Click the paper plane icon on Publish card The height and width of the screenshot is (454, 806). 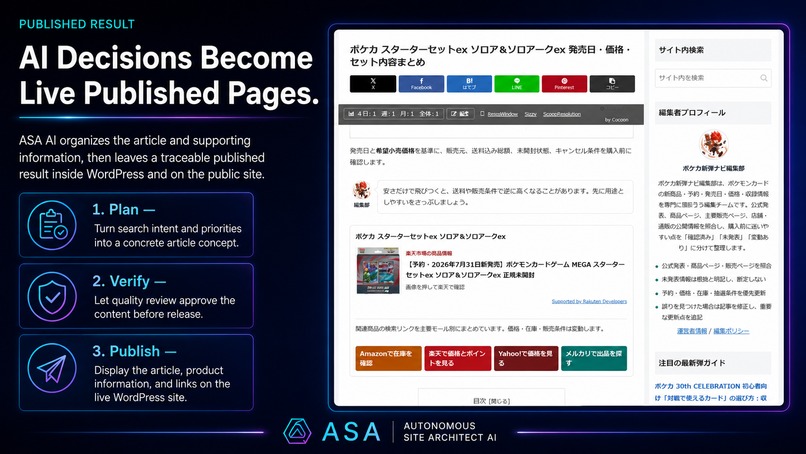coord(52,368)
